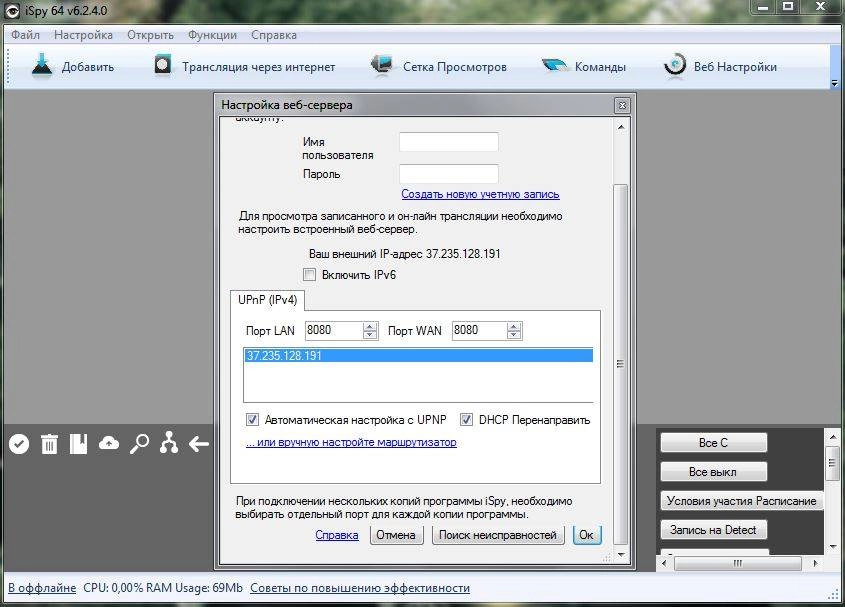Minimize the iSpy window

pyautogui.click(x=763, y=6)
